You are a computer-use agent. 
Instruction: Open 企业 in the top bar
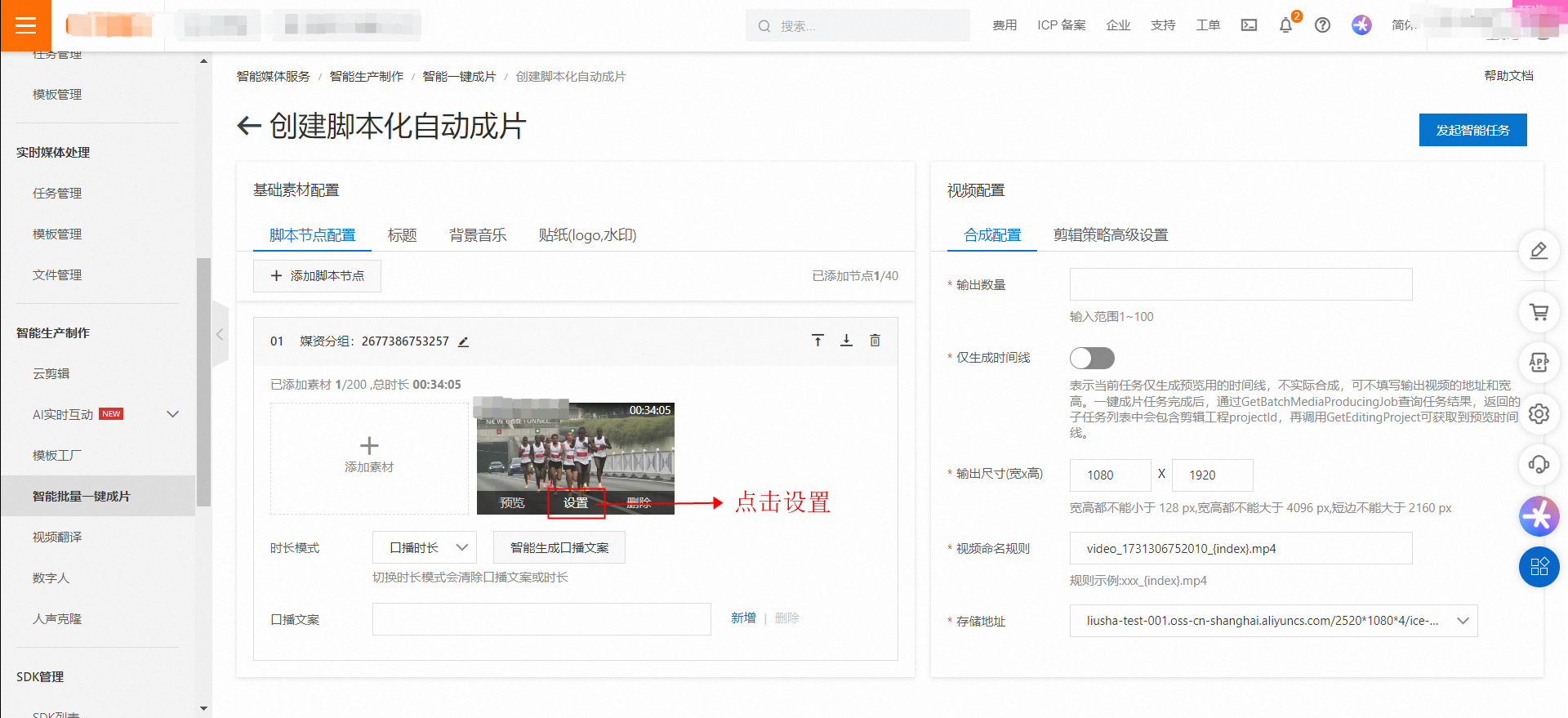click(1118, 25)
